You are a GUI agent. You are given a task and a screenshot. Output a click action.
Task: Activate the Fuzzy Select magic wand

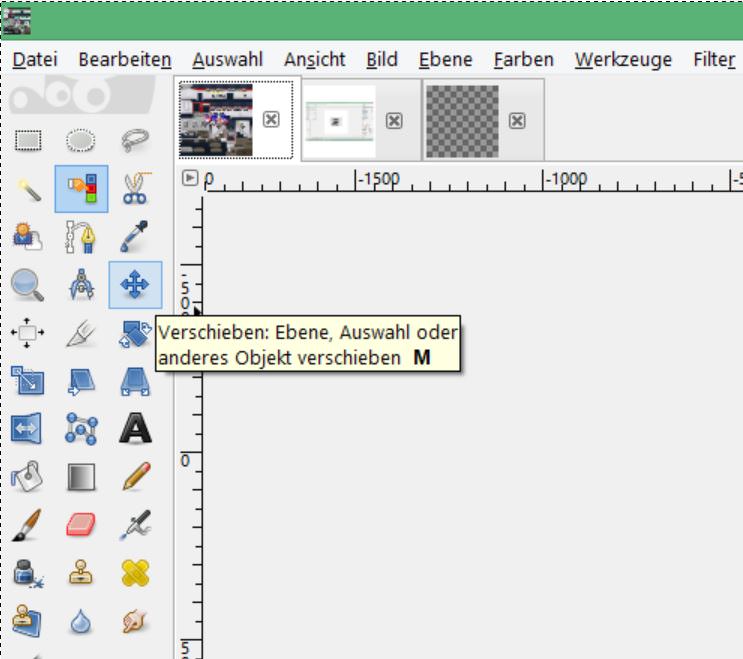pos(28,190)
